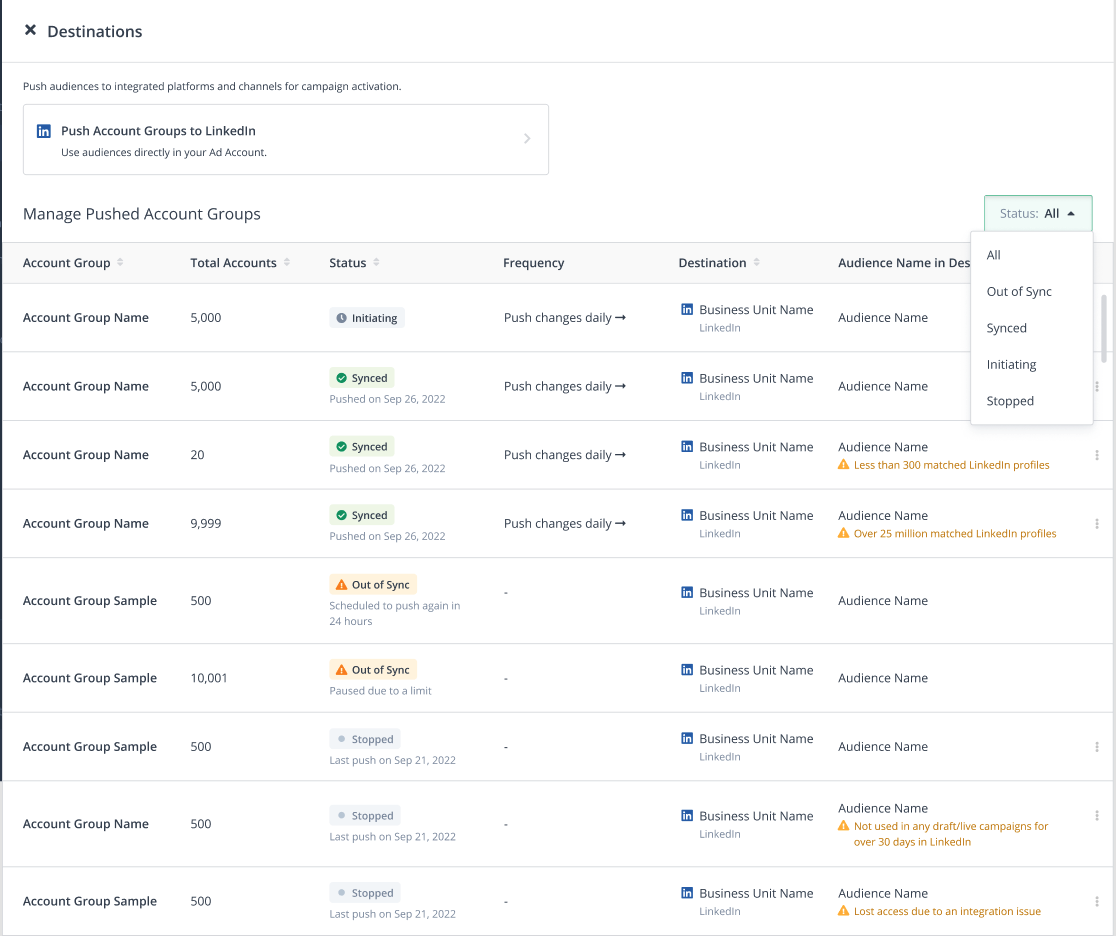
Task: Choose 'Stopped' from status filter list
Action: pos(1010,401)
